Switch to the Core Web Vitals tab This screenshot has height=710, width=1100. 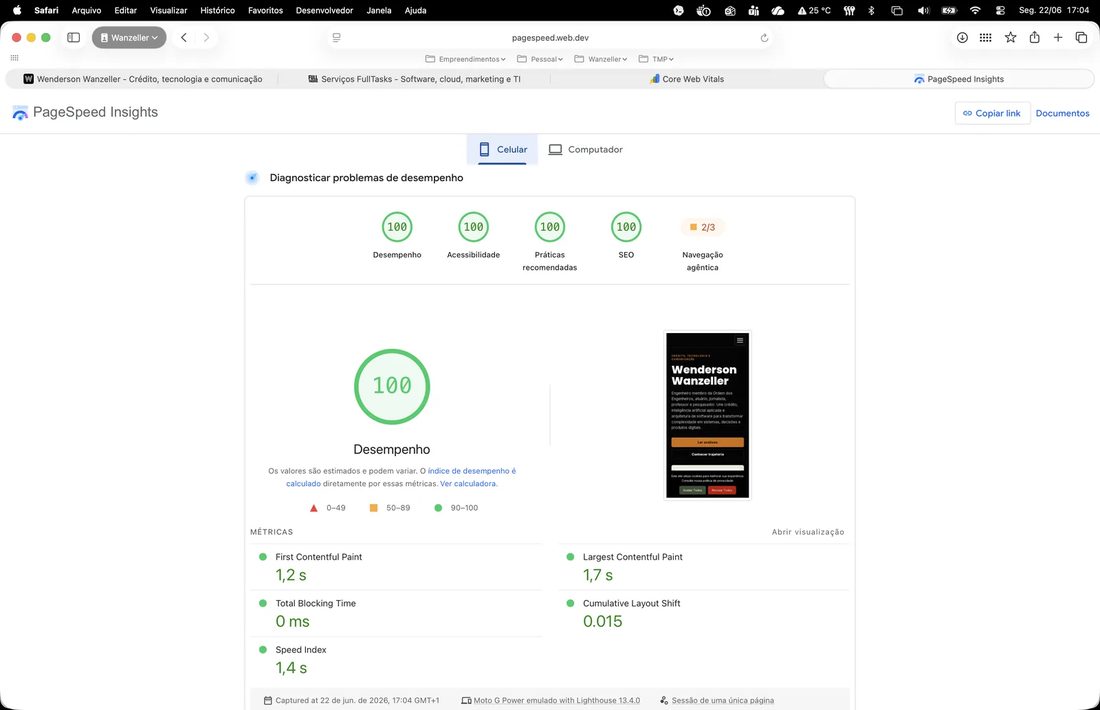[x=686, y=79]
